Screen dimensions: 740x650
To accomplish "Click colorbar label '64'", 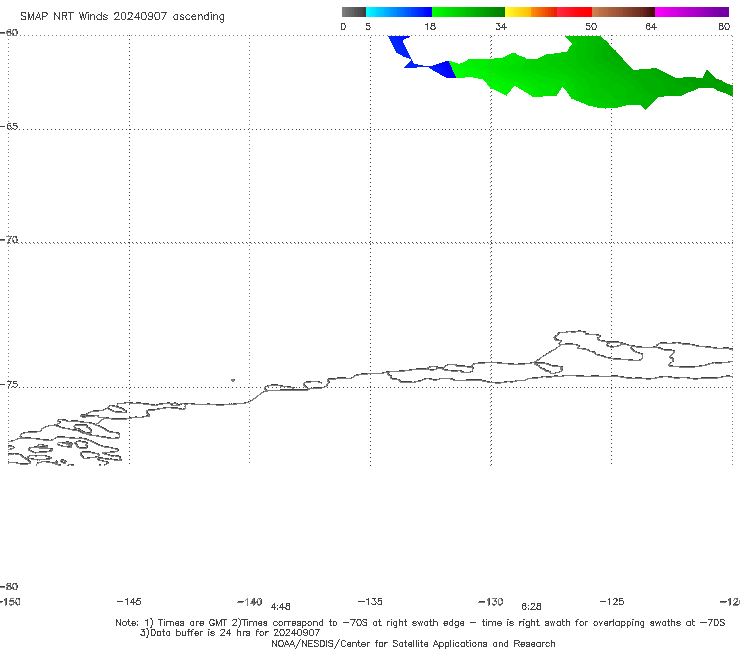I will [x=651, y=26].
